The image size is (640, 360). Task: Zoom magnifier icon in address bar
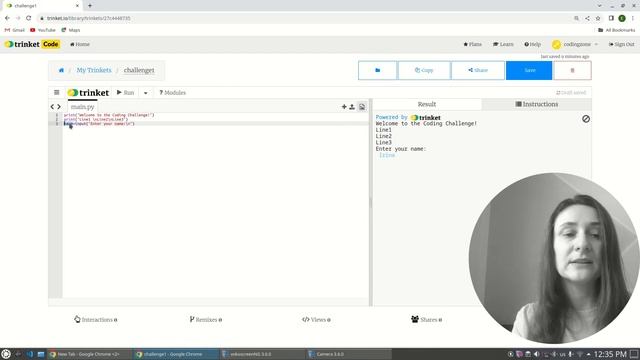coord(576,18)
